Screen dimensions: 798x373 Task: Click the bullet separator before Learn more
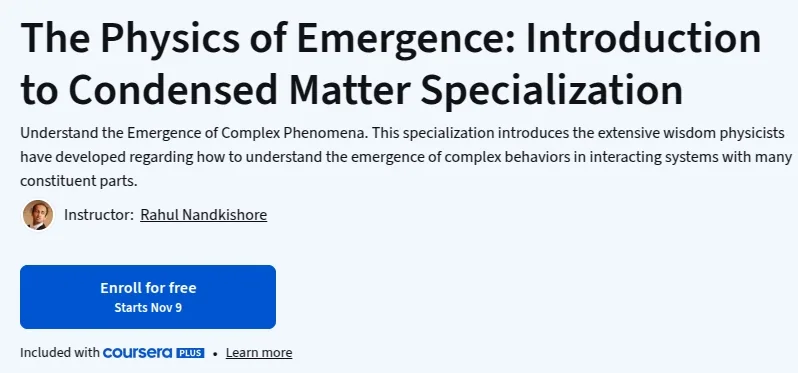(x=215, y=353)
